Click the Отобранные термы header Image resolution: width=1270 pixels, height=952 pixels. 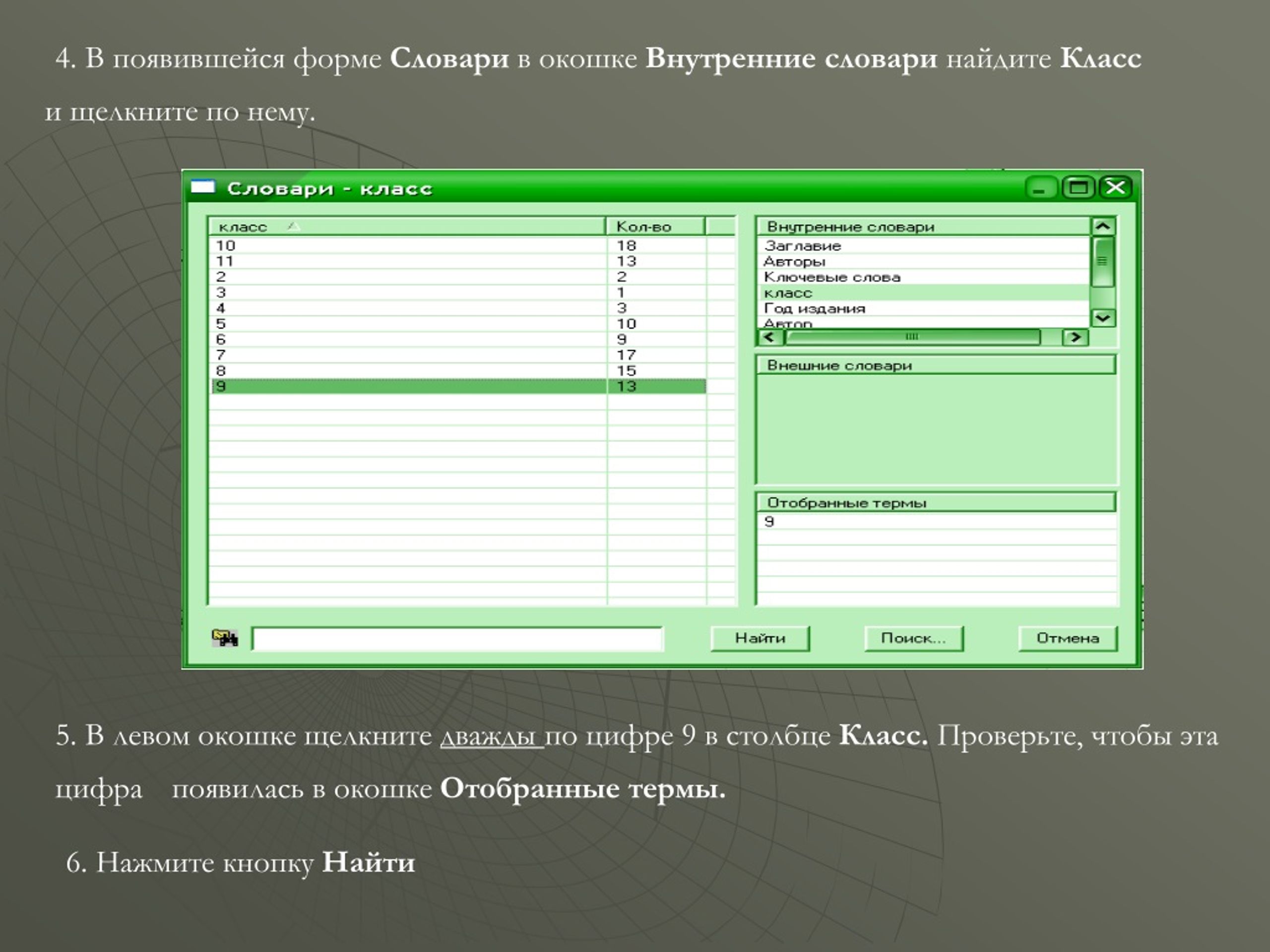[x=936, y=503]
